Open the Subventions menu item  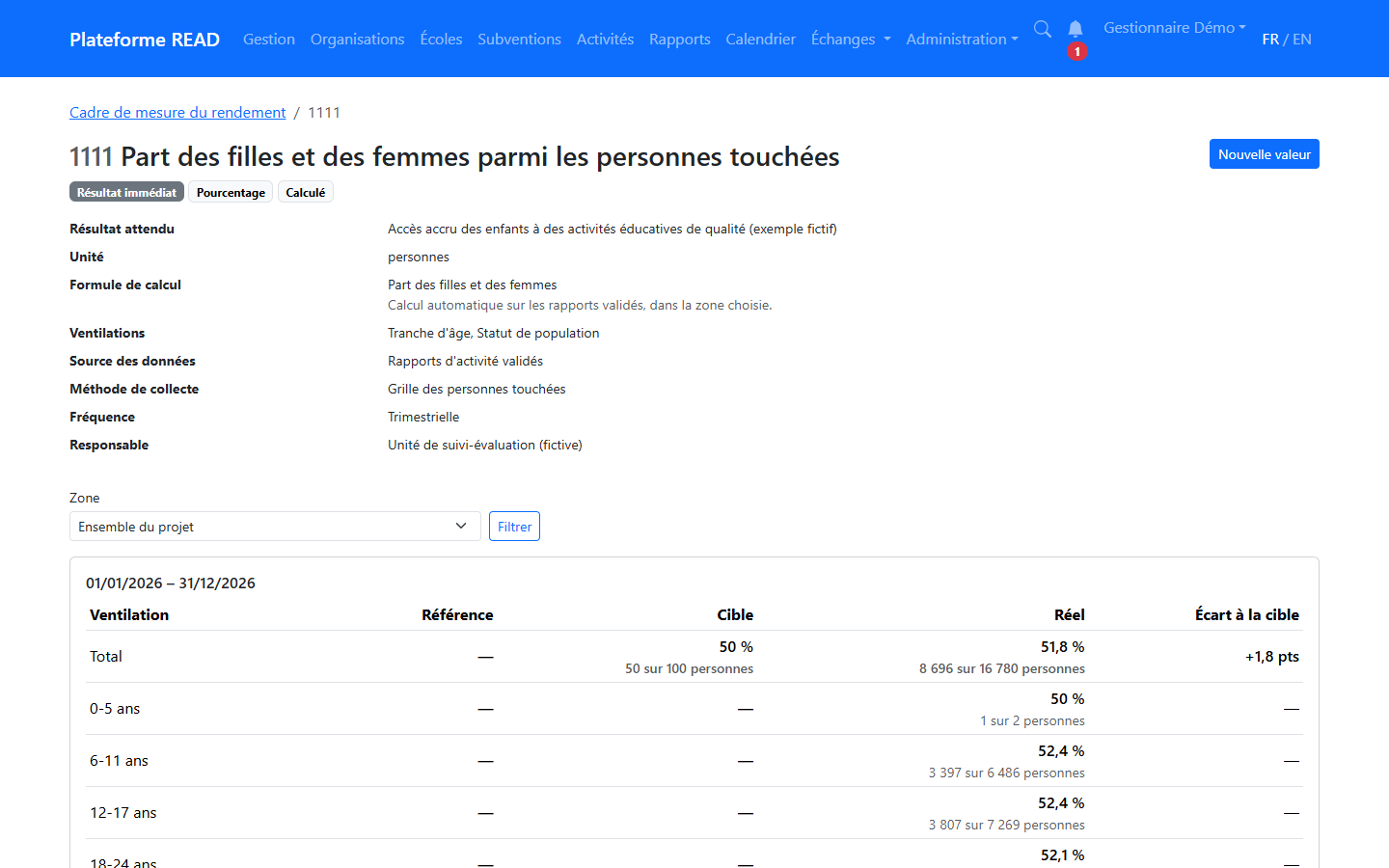[519, 40]
